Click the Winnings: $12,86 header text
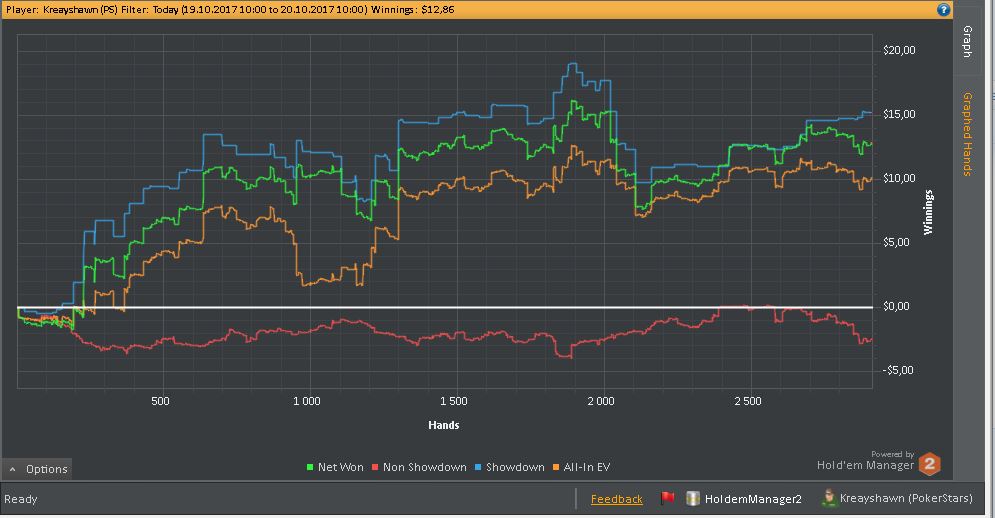The image size is (995, 518). pyautogui.click(x=412, y=10)
